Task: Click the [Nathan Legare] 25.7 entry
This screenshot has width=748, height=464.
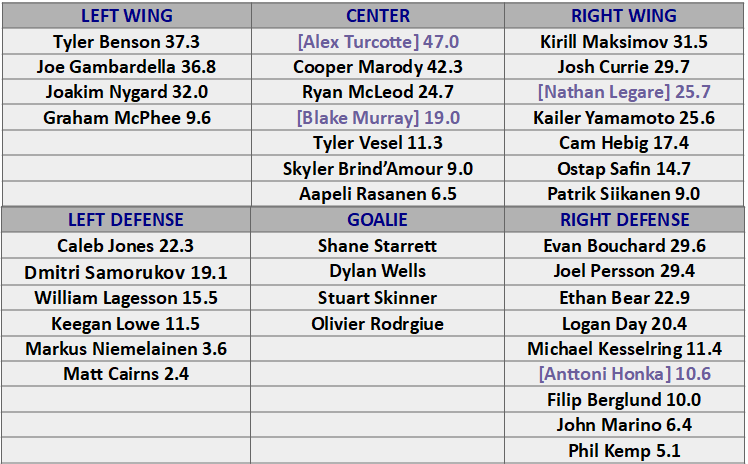Action: pos(624,92)
